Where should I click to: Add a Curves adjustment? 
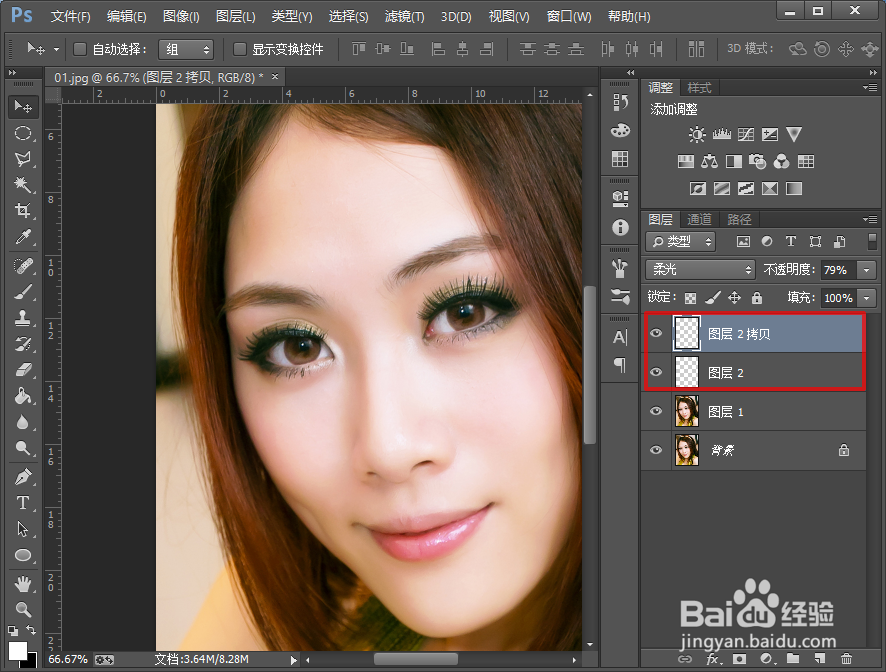click(x=746, y=135)
